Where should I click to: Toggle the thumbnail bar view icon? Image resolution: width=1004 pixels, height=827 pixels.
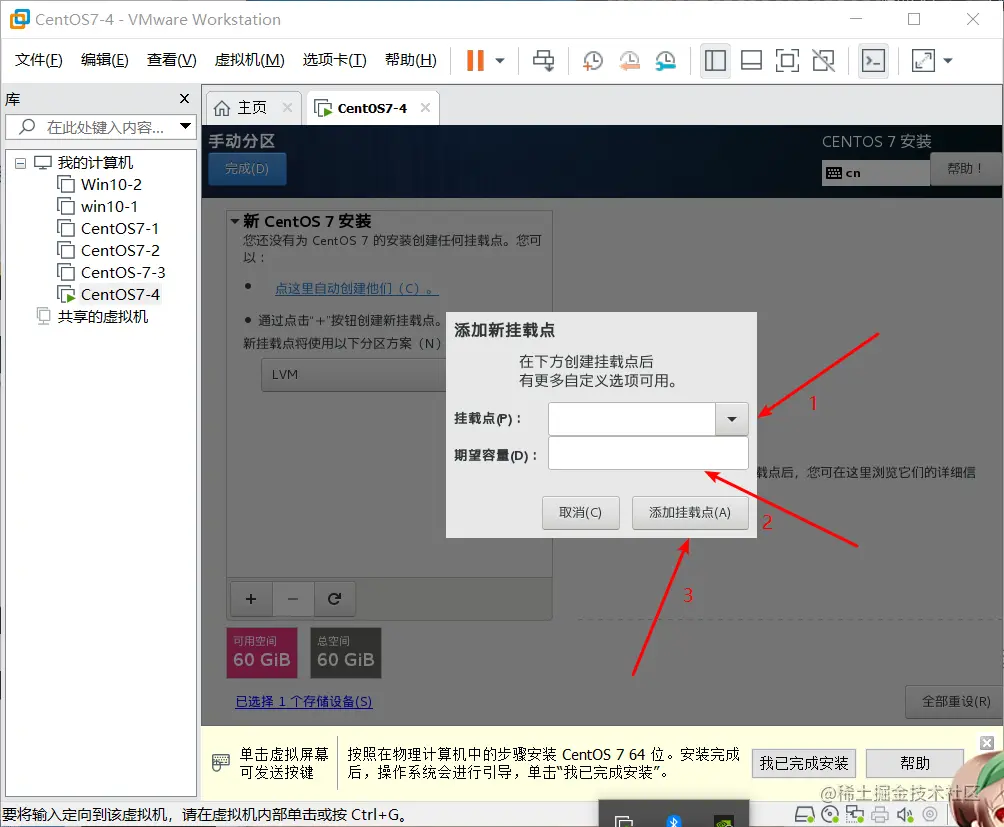pos(751,61)
